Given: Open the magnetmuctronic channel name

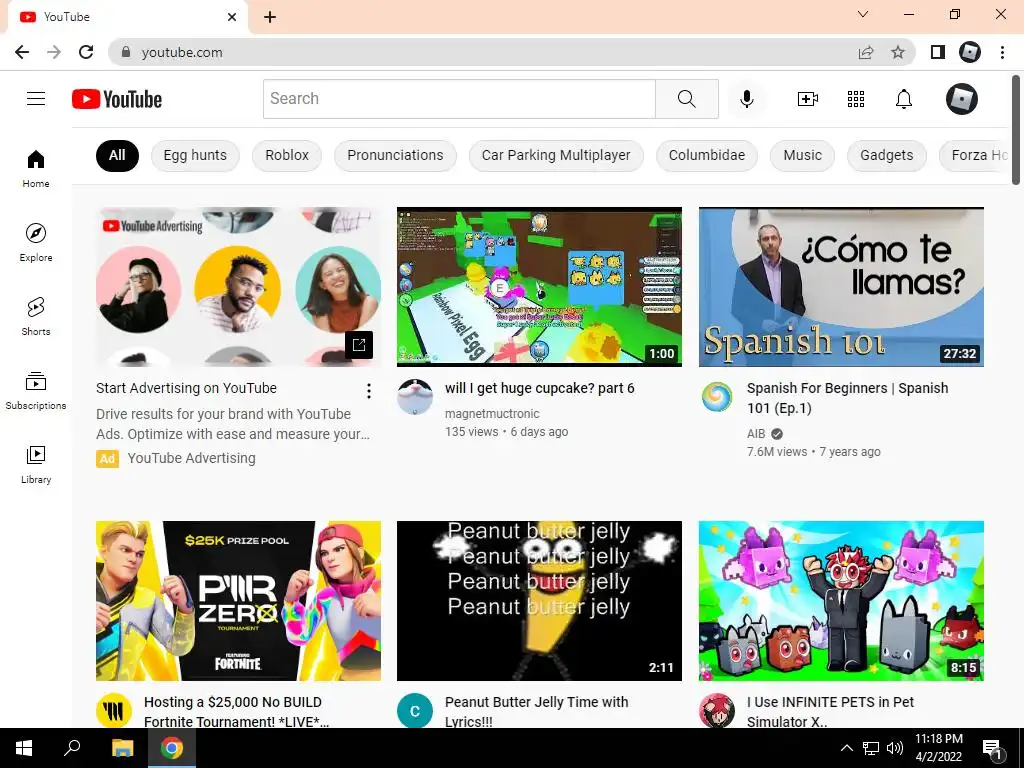Looking at the screenshot, I should (492, 413).
